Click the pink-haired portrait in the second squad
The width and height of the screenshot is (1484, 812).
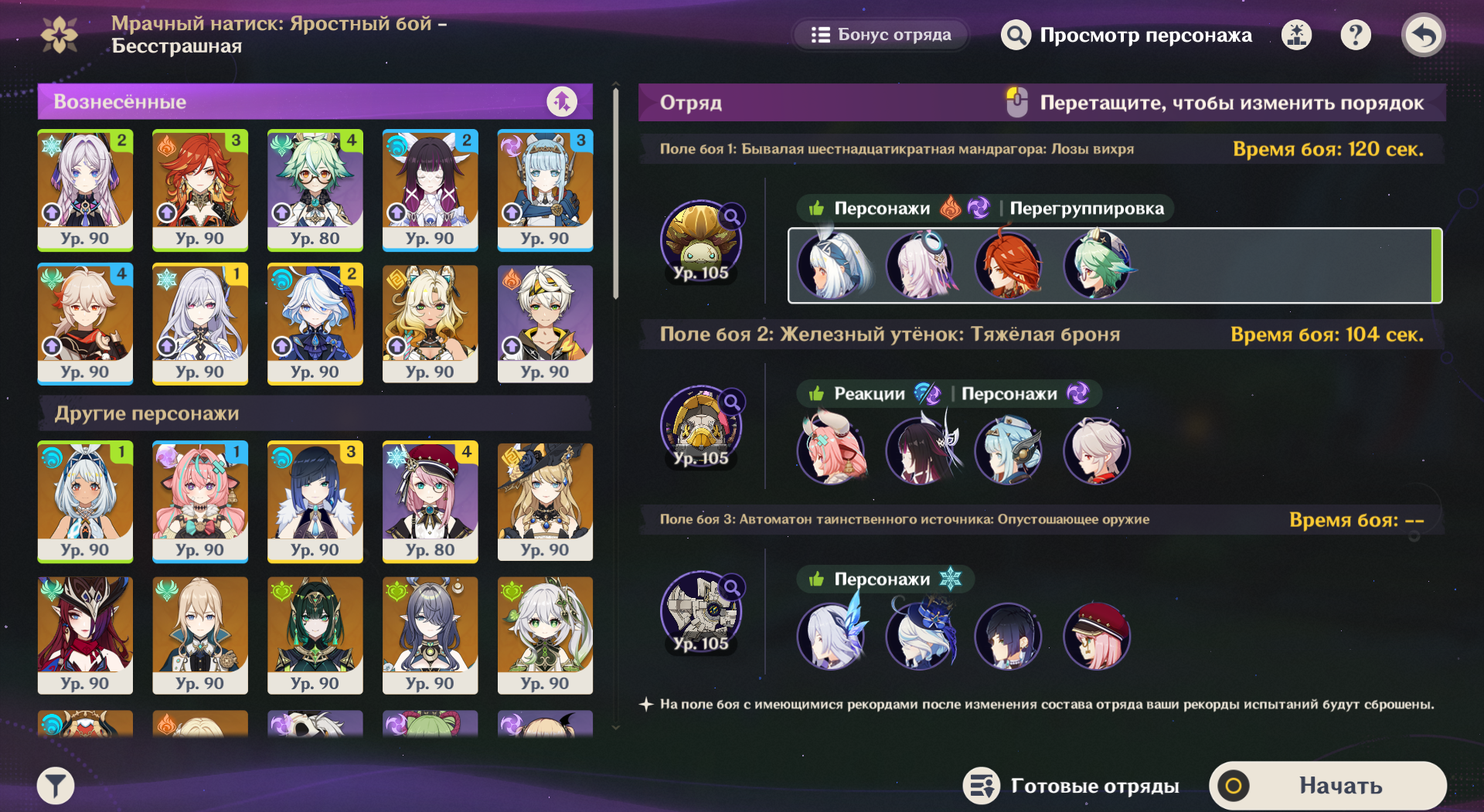(832, 449)
